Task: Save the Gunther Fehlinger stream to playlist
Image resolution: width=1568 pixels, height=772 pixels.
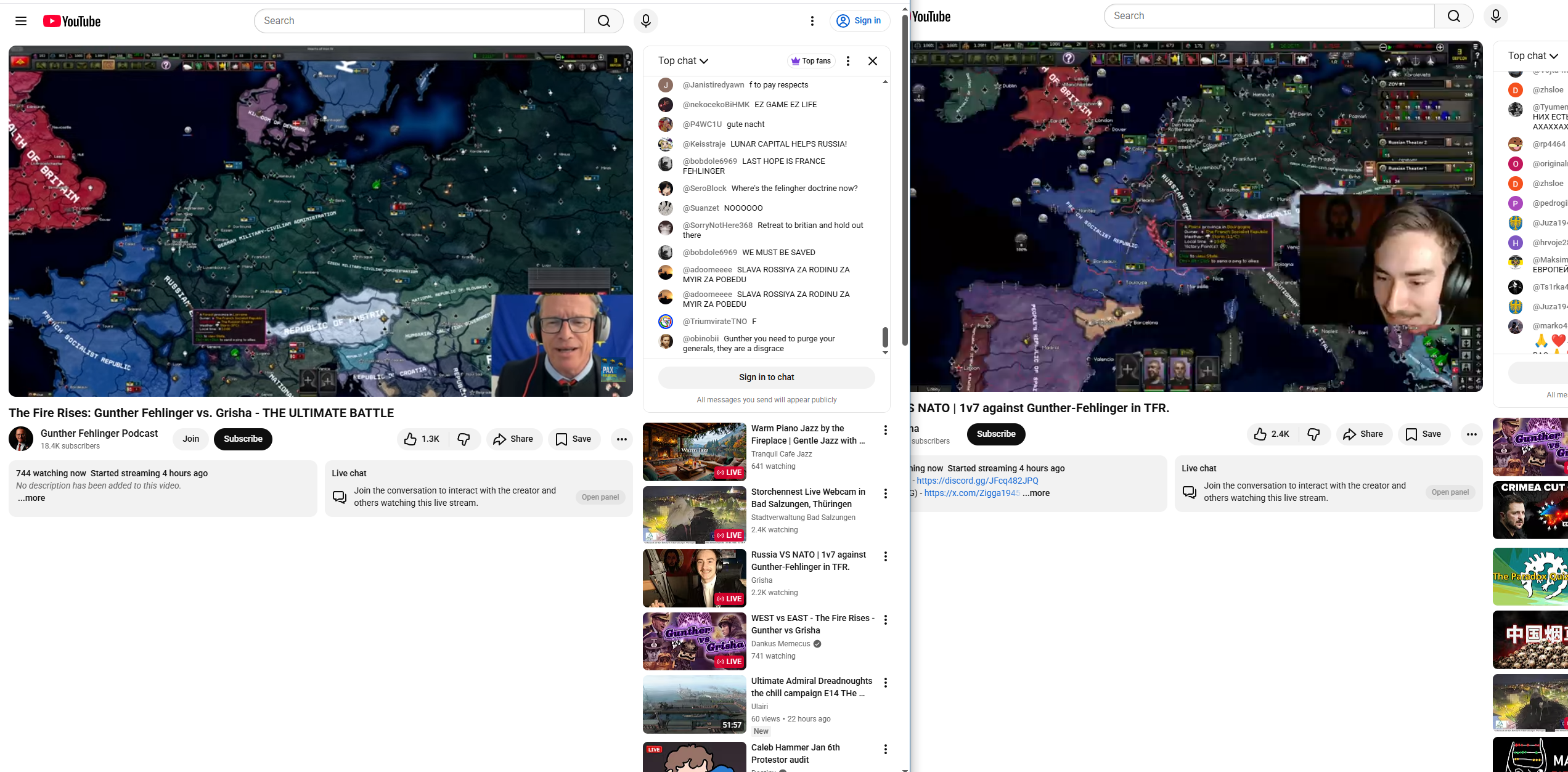Action: pyautogui.click(x=574, y=439)
